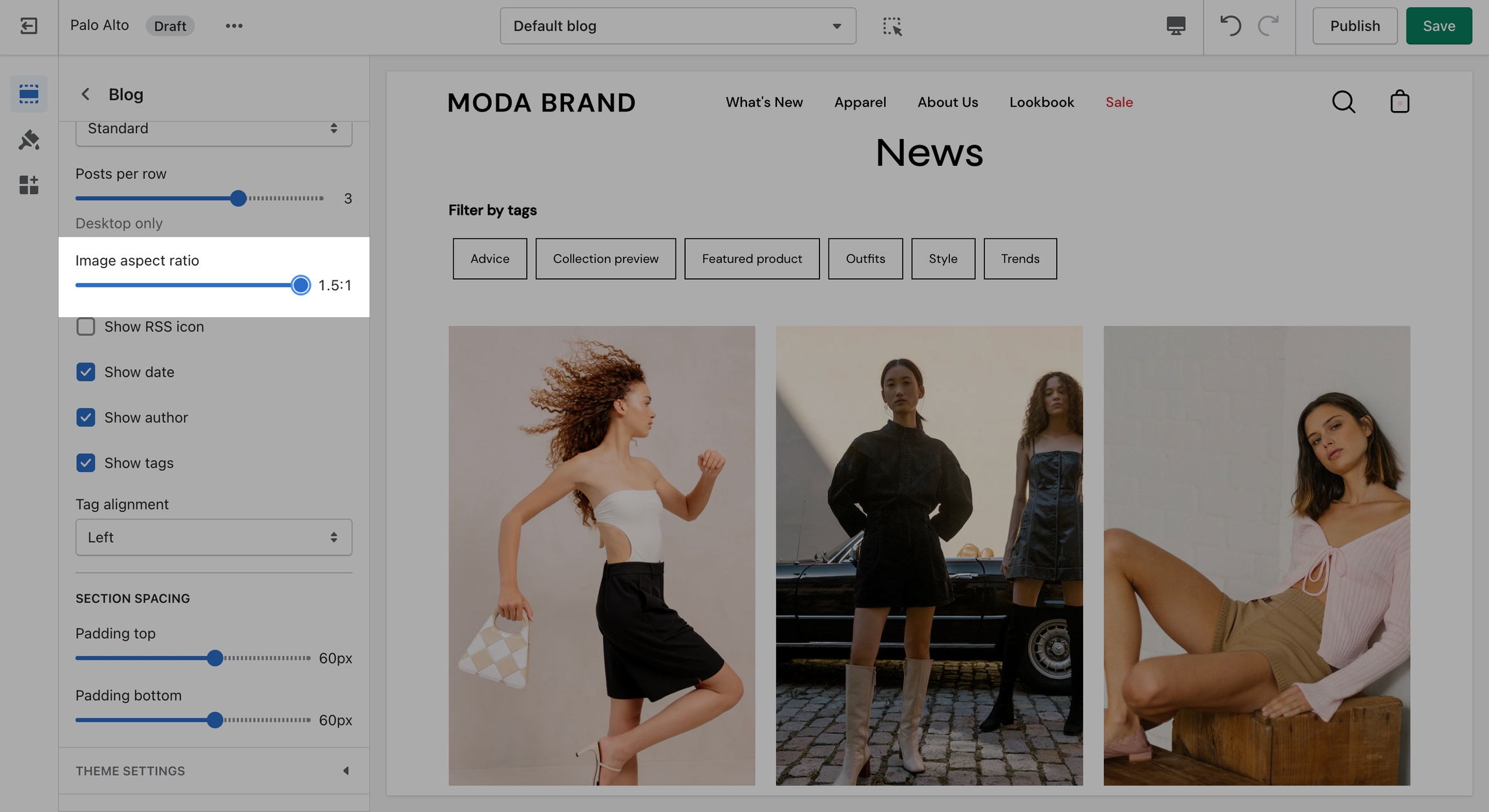The height and width of the screenshot is (812, 1489).
Task: Open the Theme settings paintbrush icon
Action: [x=28, y=140]
